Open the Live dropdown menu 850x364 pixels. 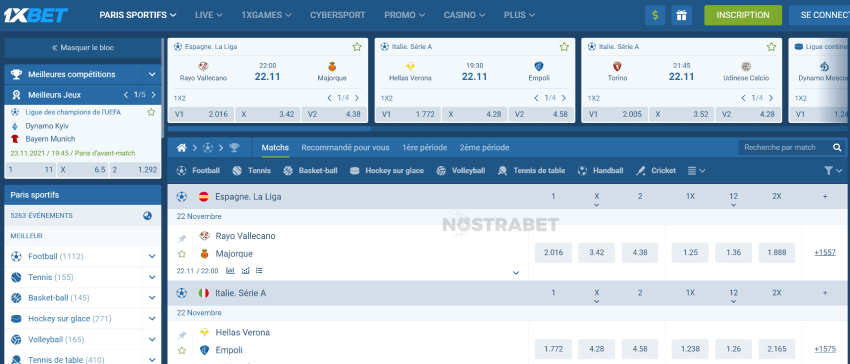(x=209, y=15)
